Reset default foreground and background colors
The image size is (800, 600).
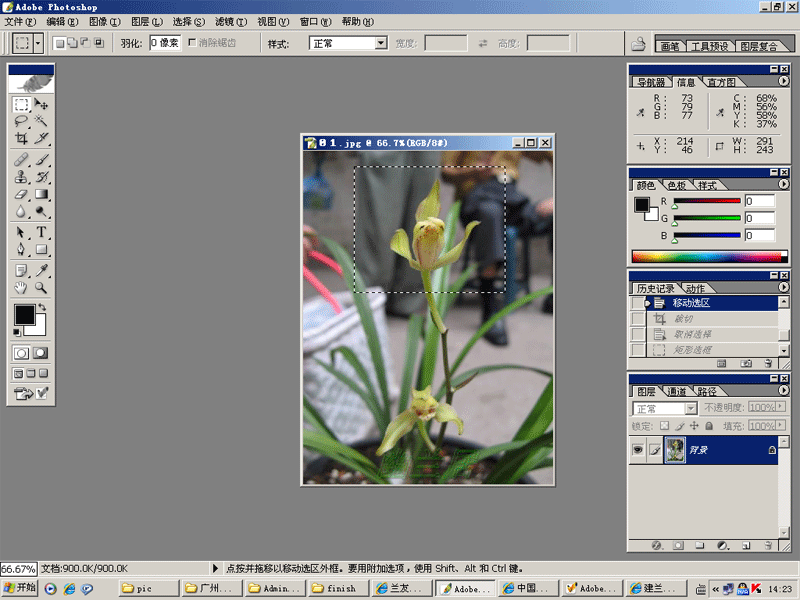(x=17, y=333)
